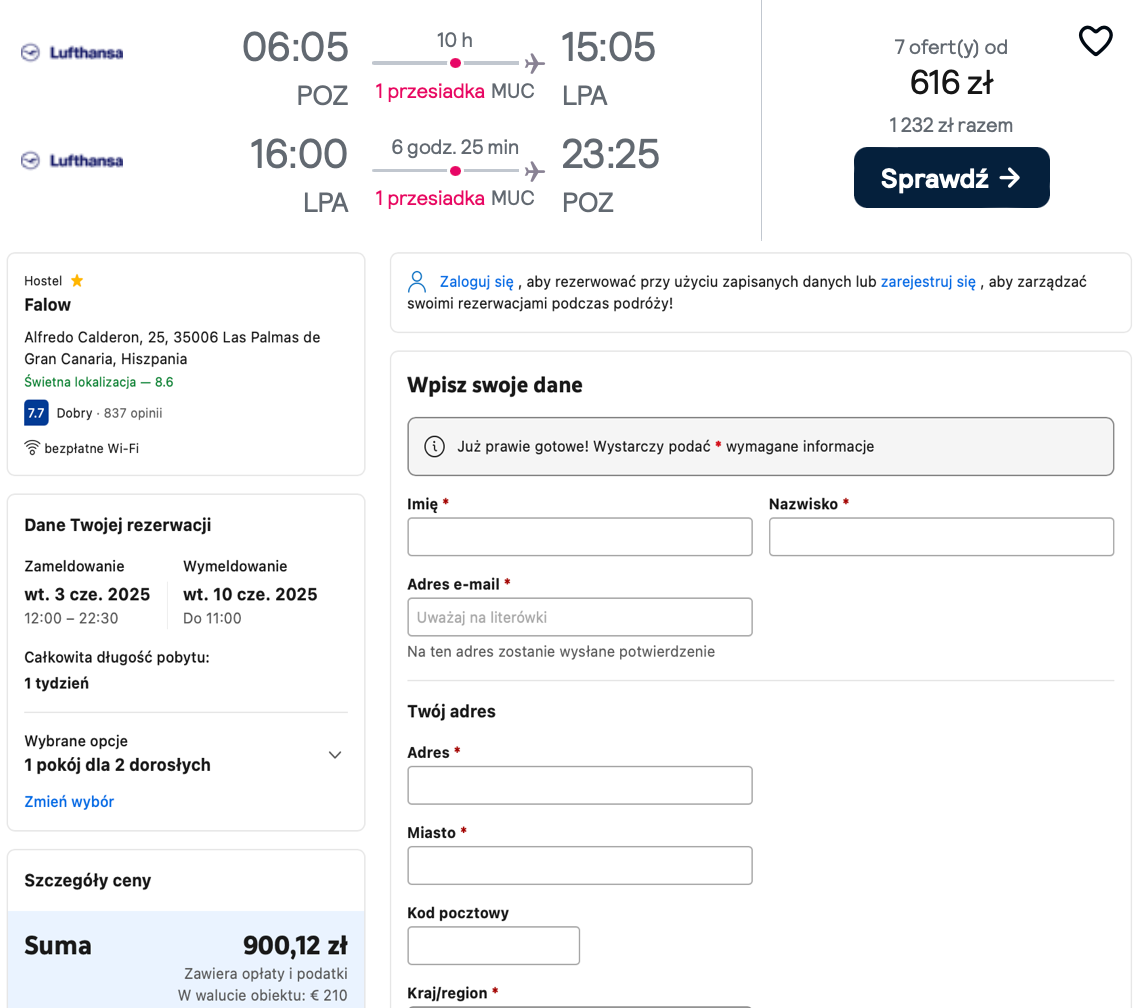Open the zarejestruj się link
1139x1008 pixels.
pos(928,282)
